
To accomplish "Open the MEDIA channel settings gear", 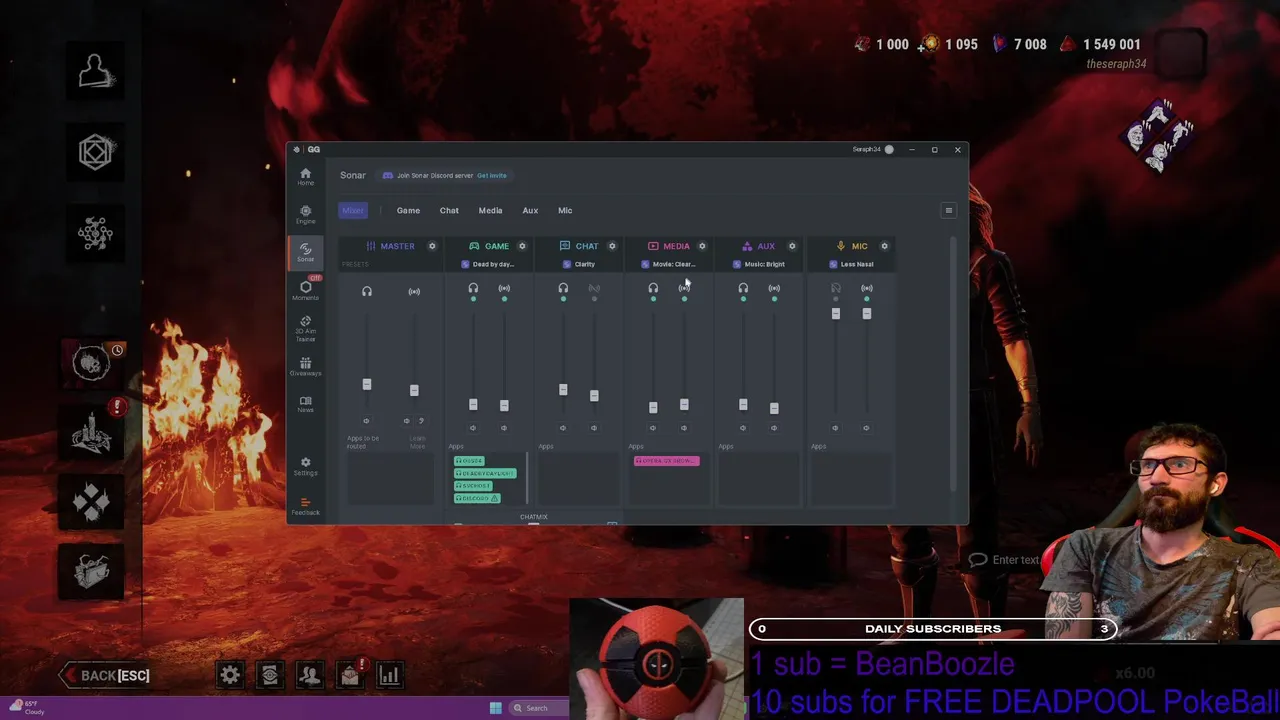I will pos(702,246).
